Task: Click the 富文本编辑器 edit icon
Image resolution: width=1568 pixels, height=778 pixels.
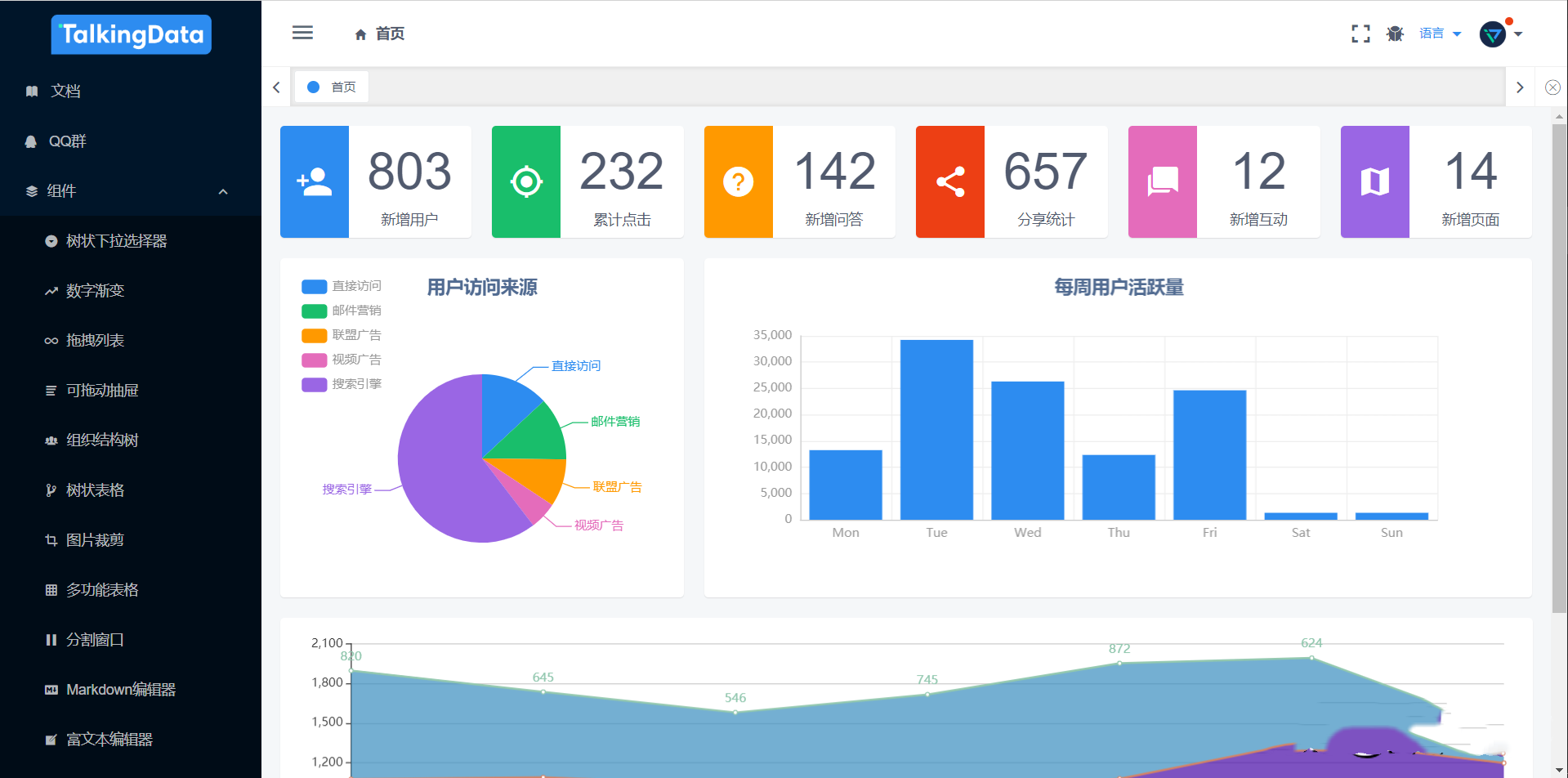Action: (x=51, y=740)
